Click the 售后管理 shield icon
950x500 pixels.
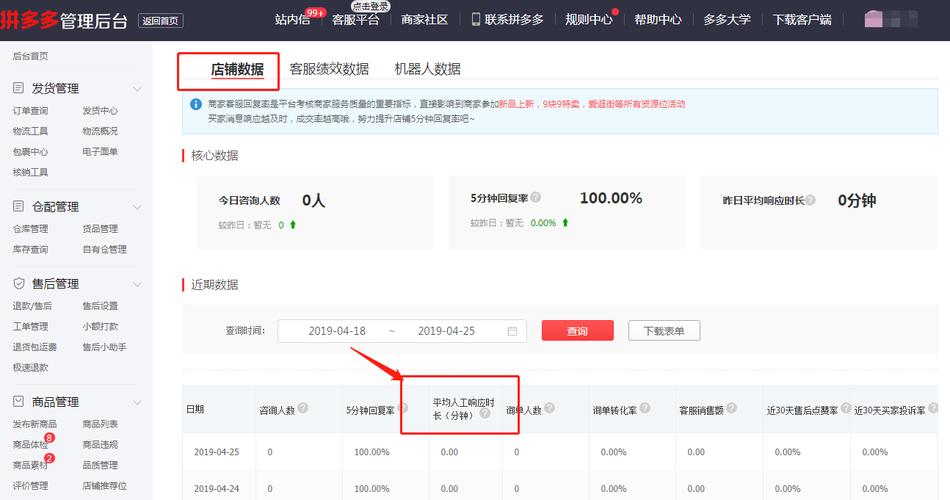pyautogui.click(x=19, y=283)
